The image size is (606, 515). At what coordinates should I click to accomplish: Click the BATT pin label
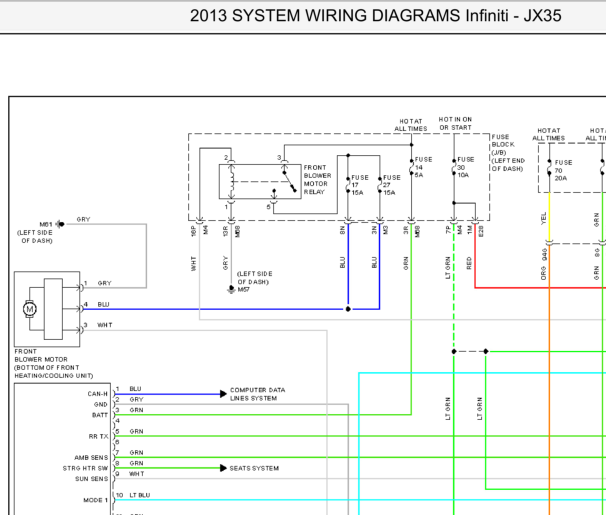(100, 415)
